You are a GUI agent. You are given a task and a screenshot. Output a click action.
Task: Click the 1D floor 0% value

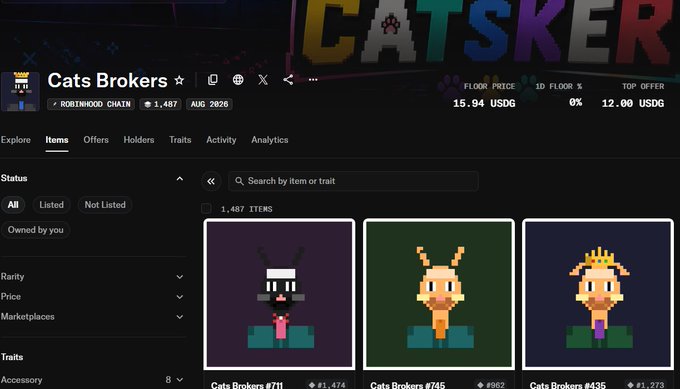[x=575, y=102]
